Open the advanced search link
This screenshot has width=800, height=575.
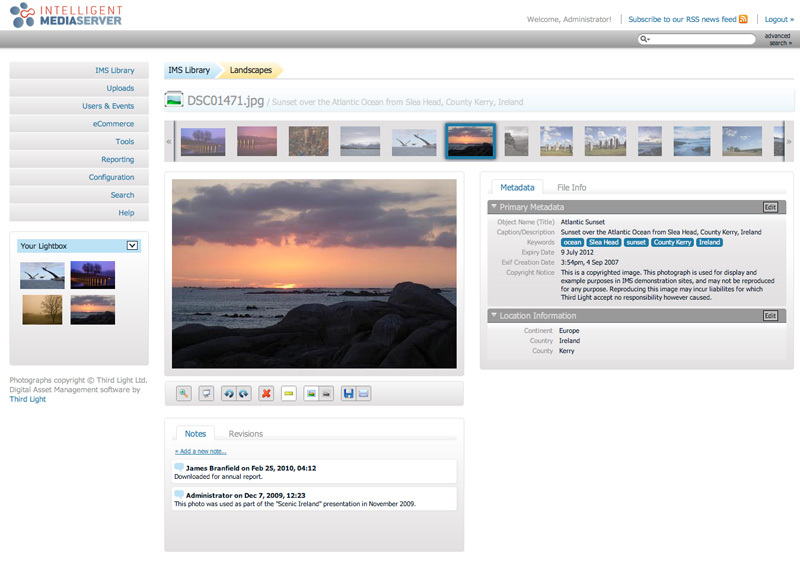[x=778, y=39]
